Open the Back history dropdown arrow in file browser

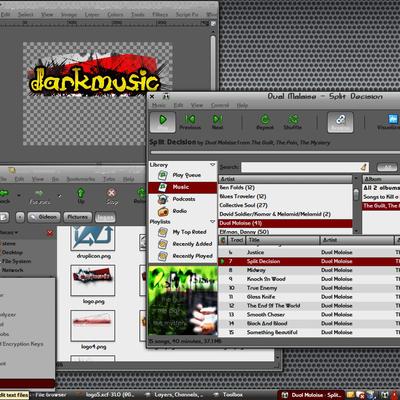point(19,195)
